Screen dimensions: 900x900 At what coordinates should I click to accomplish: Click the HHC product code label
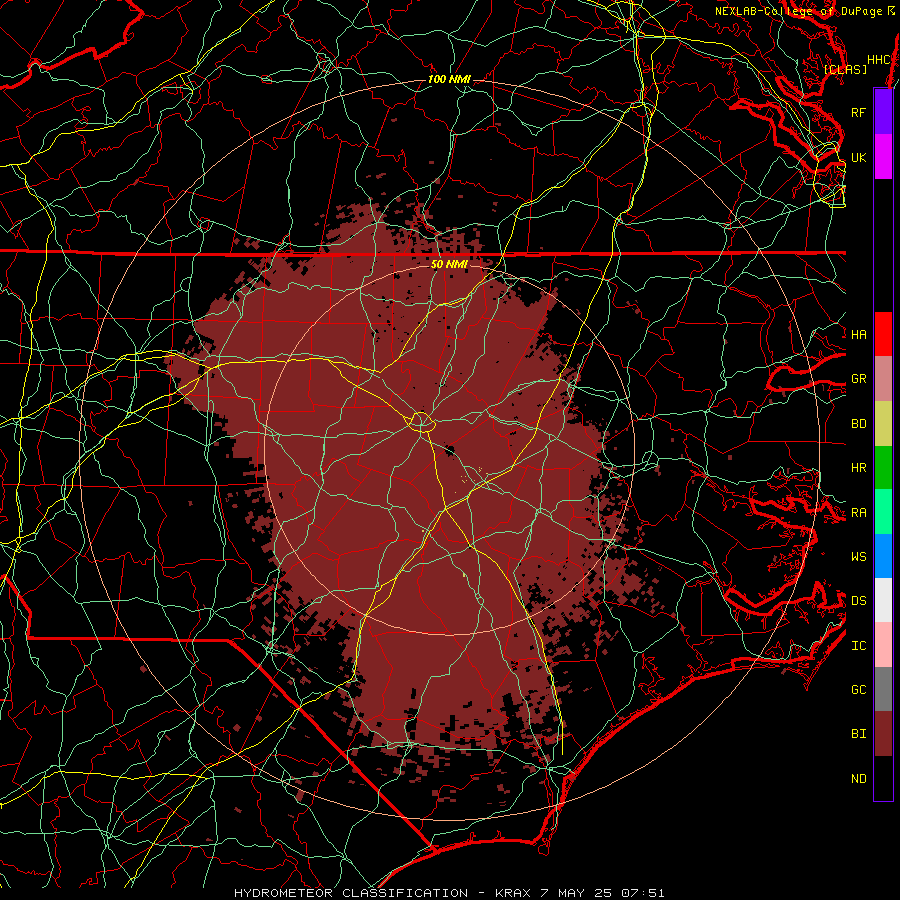coord(879,60)
